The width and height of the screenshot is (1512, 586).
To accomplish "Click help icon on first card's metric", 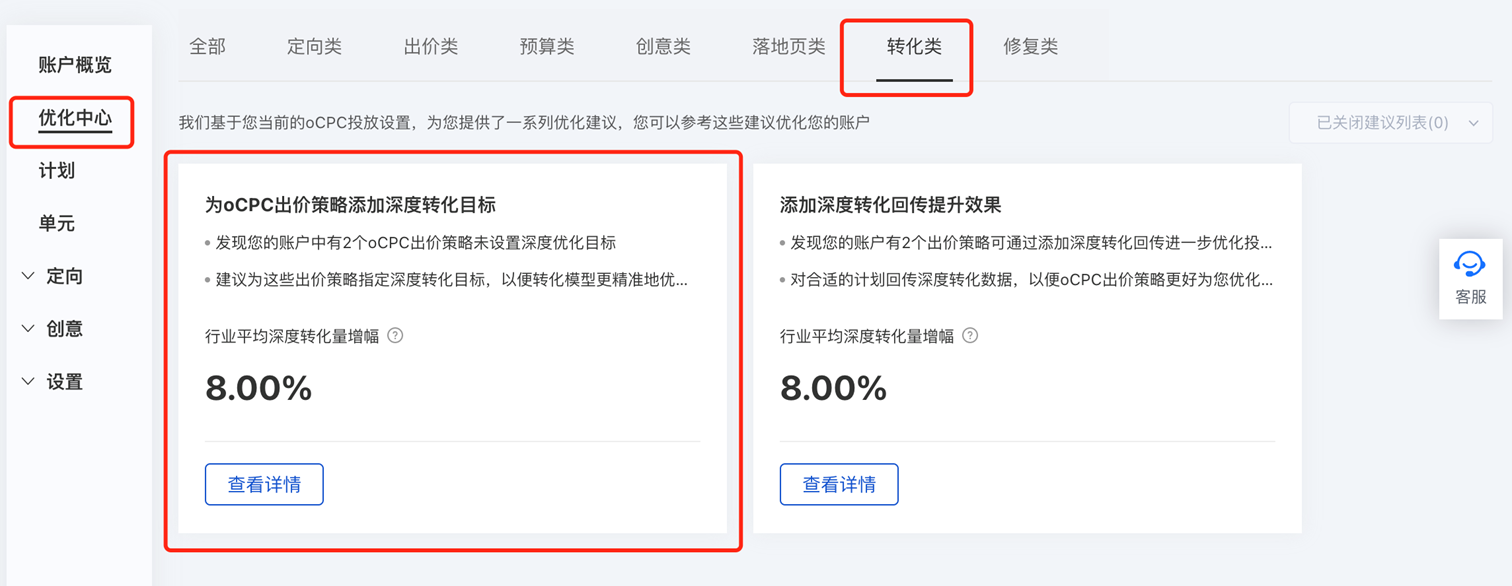I will pos(395,336).
